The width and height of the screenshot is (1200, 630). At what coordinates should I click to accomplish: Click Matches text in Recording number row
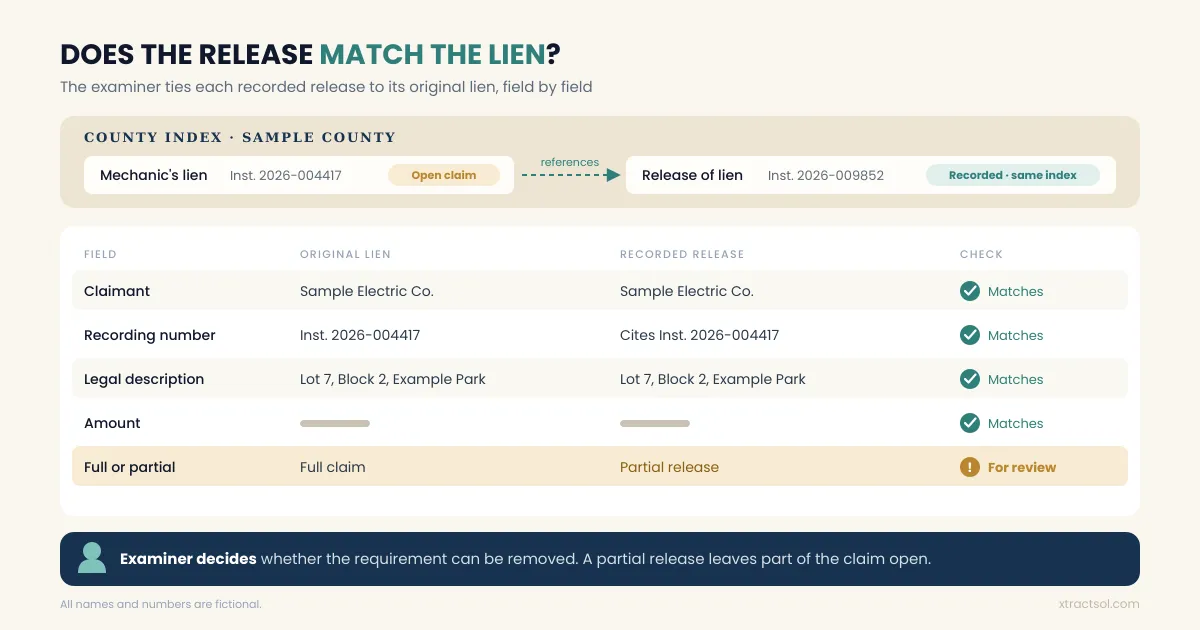[1016, 335]
